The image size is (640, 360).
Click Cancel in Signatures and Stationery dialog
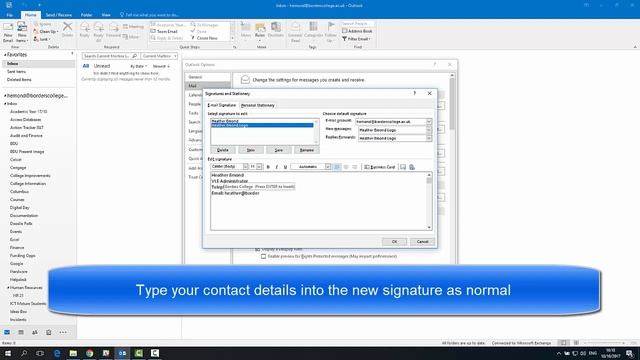coord(422,242)
